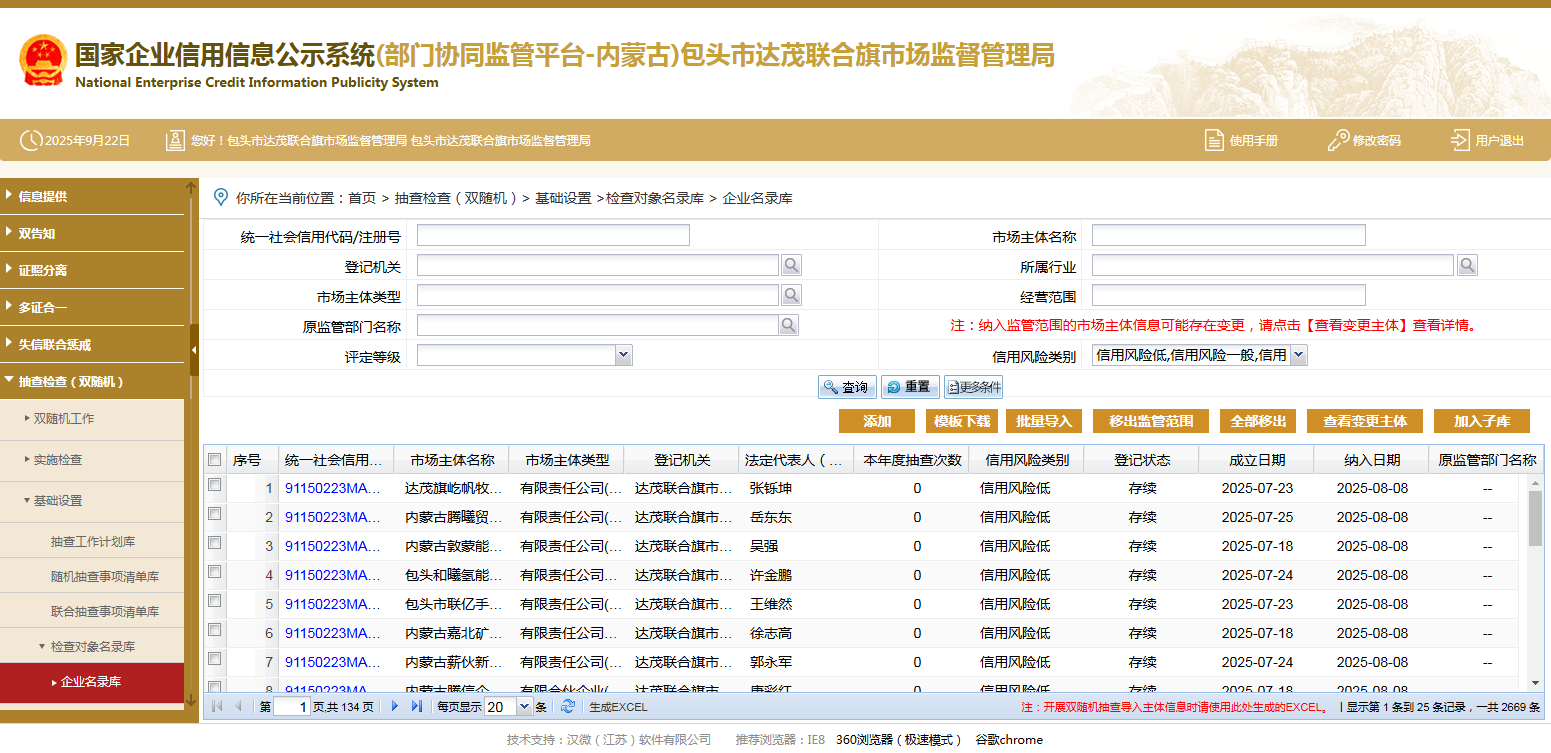Tick the checkbox for row 1 张铄坤
The height and width of the screenshot is (753, 1551).
point(214,485)
